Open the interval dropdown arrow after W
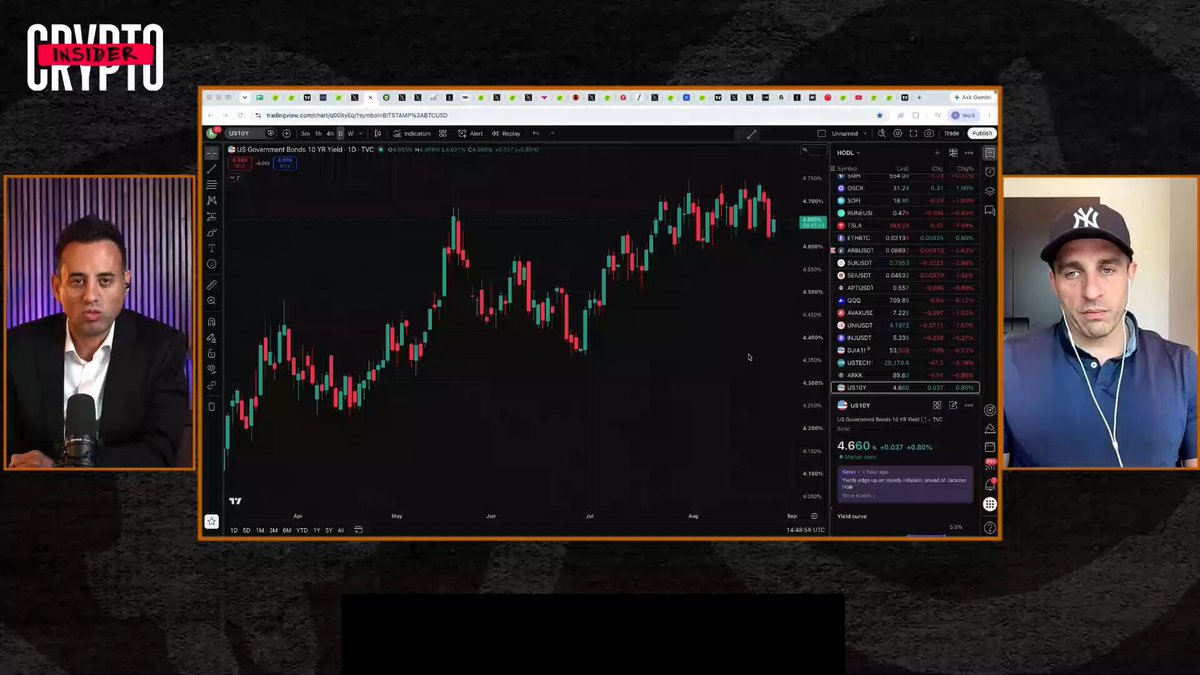1200x675 pixels. (362, 133)
